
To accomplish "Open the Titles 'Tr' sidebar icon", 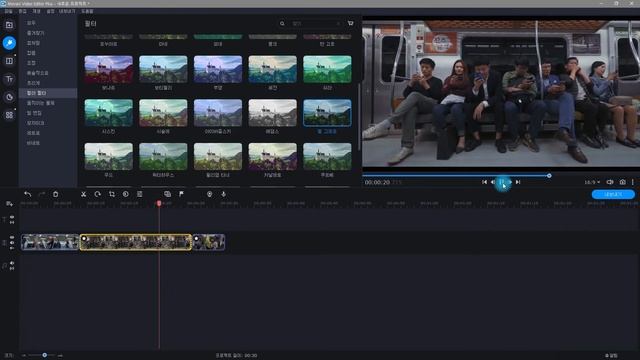I will [9, 79].
